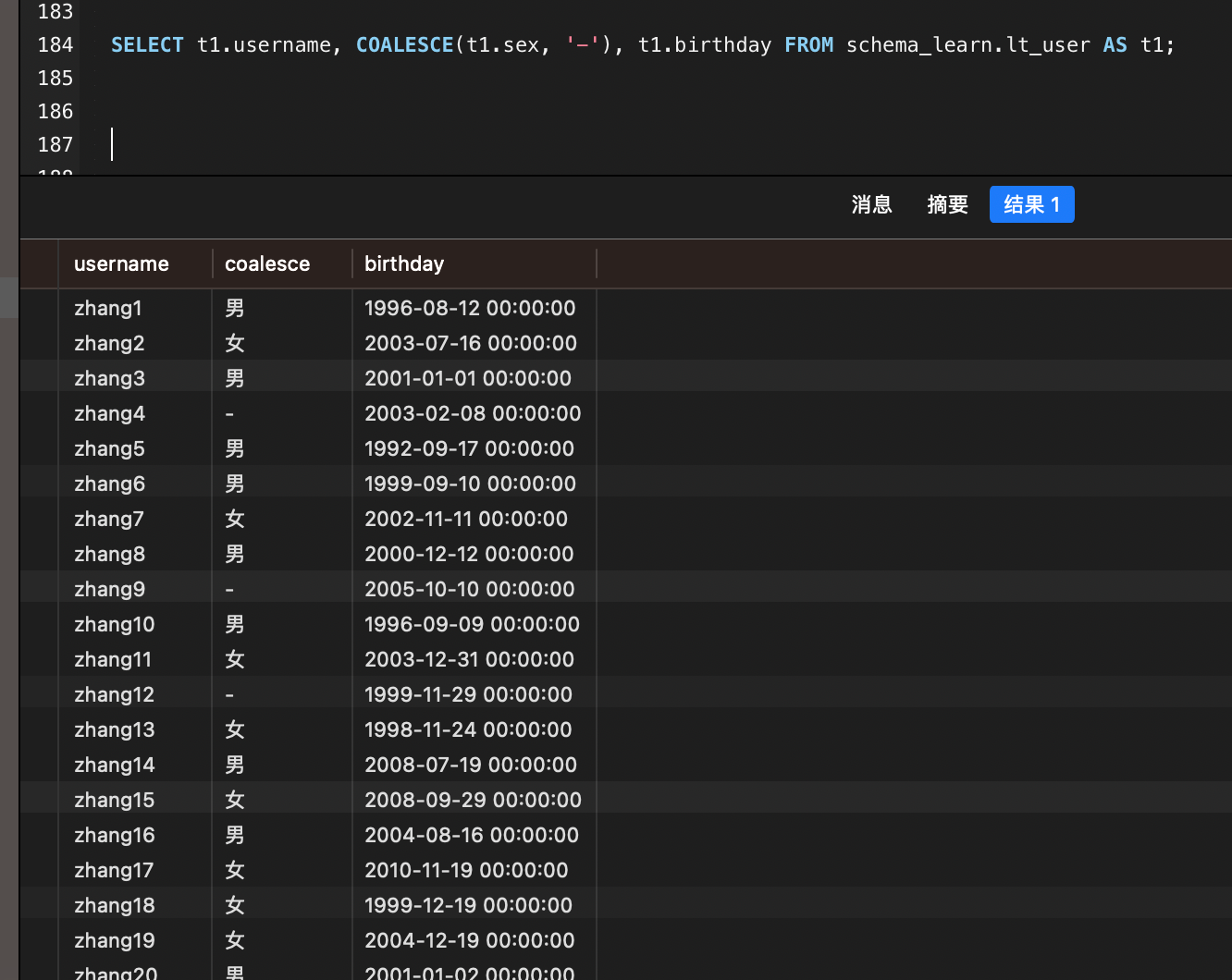Click the COALESCE function in the query

[x=404, y=44]
